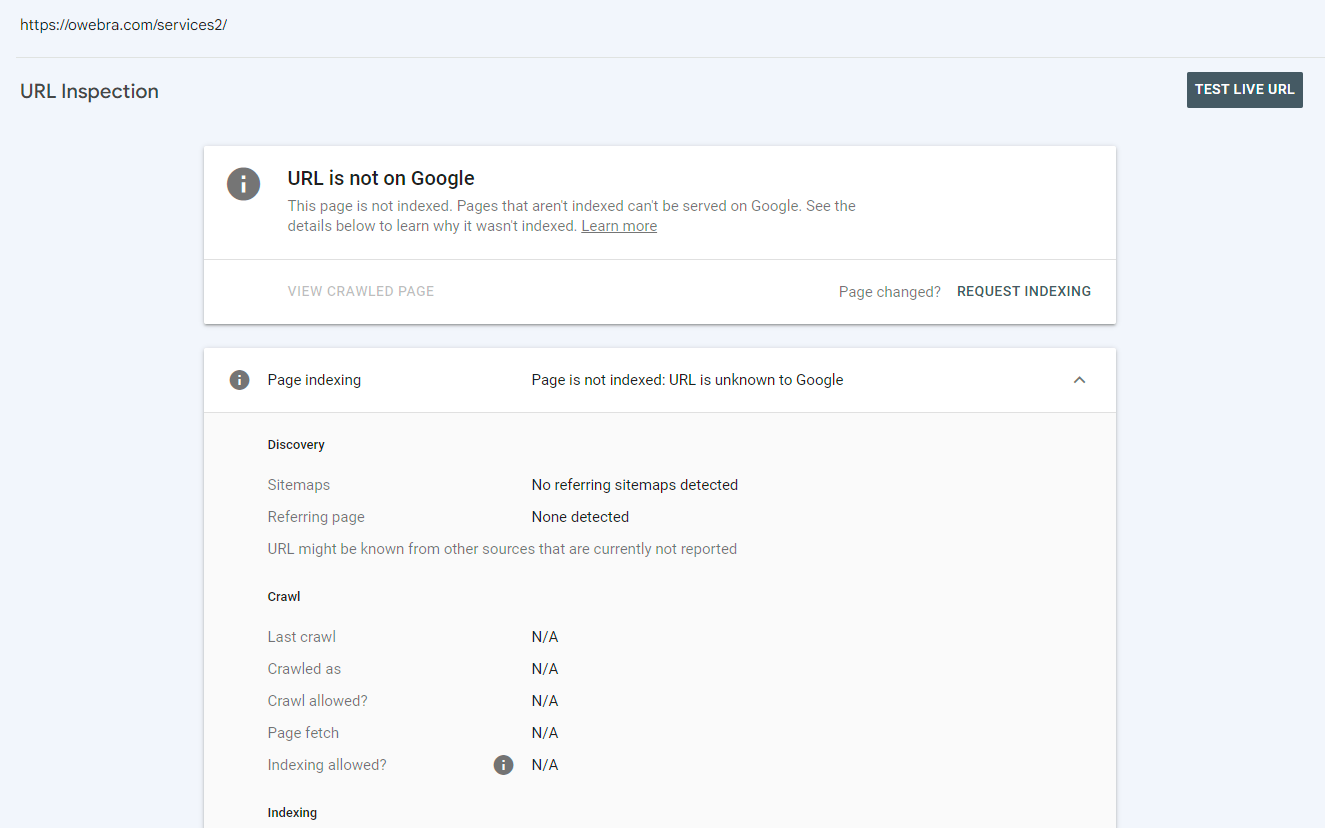Image resolution: width=1325 pixels, height=828 pixels.
Task: Click the info icon beside URL is not on Google
Action: tap(244, 184)
